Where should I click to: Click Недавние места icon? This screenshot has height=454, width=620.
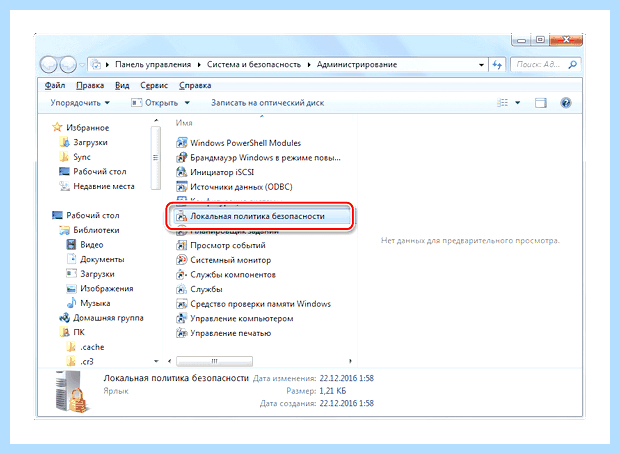point(64,186)
